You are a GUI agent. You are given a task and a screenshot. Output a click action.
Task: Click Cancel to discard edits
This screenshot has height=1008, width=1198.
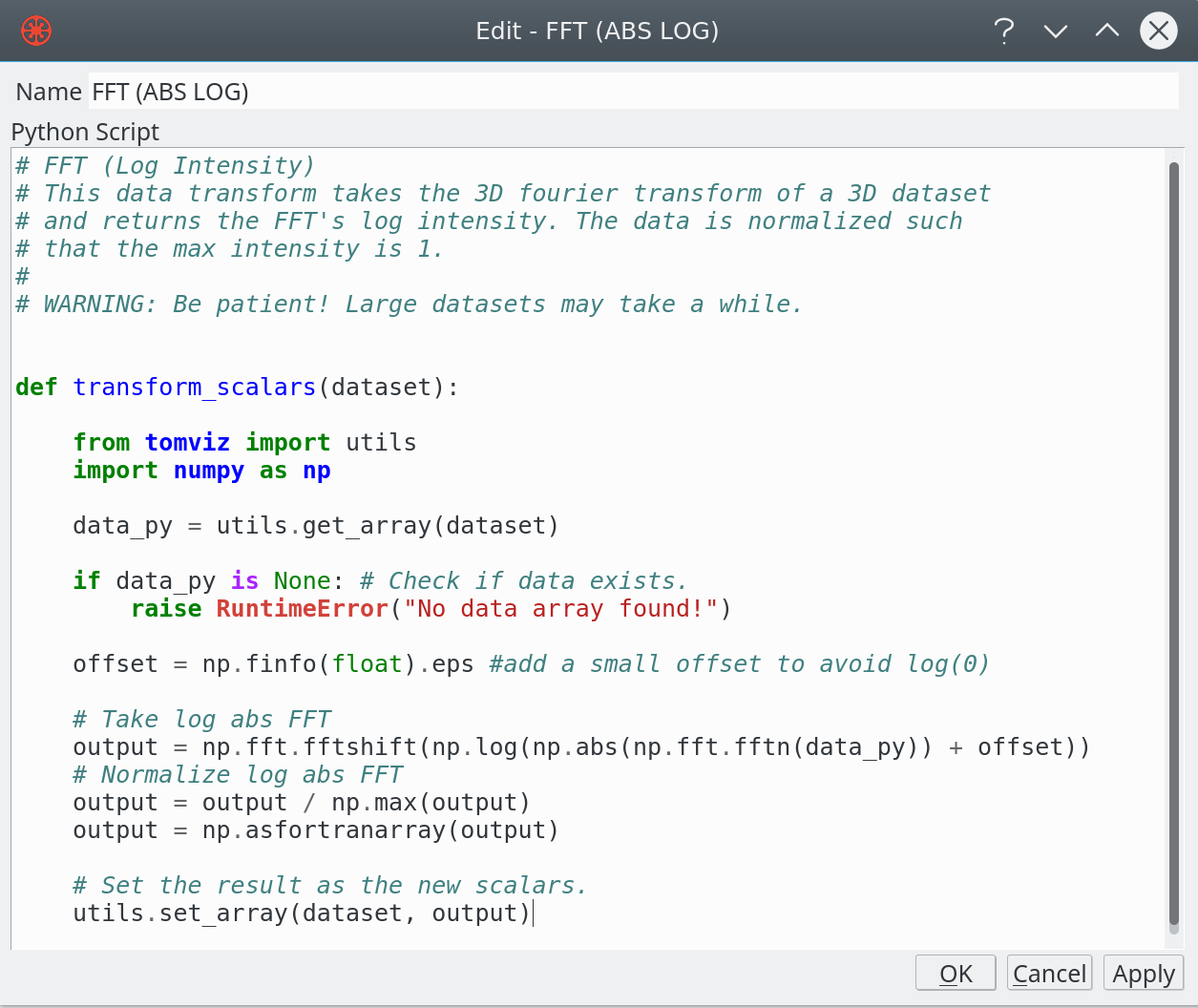1049,973
